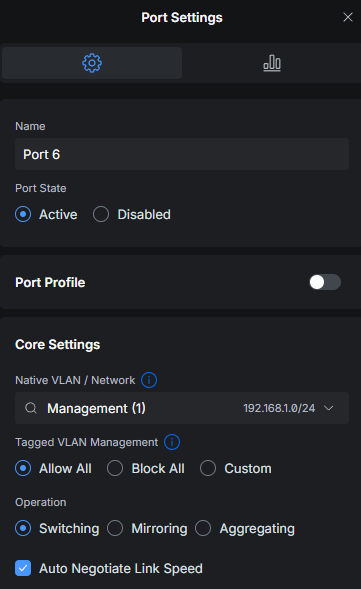Viewport: 361px width, 589px height.
Task: Click Tagged VLAN Management info icon
Action: click(172, 442)
